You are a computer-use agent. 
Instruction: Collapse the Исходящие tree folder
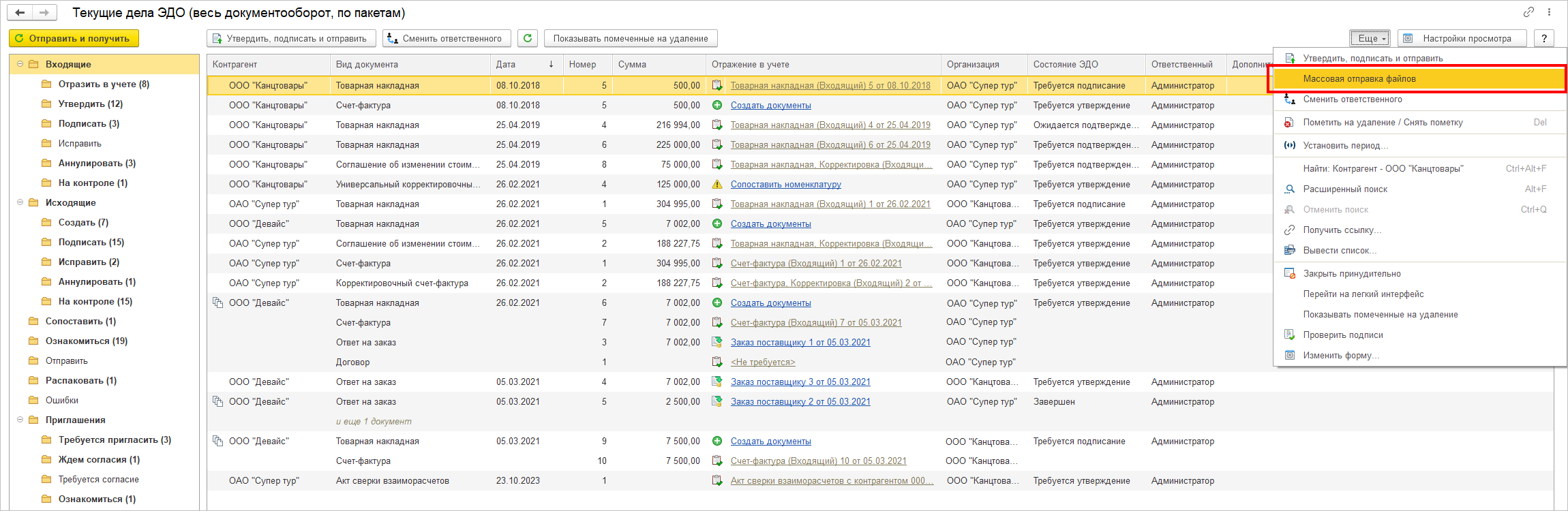[20, 202]
